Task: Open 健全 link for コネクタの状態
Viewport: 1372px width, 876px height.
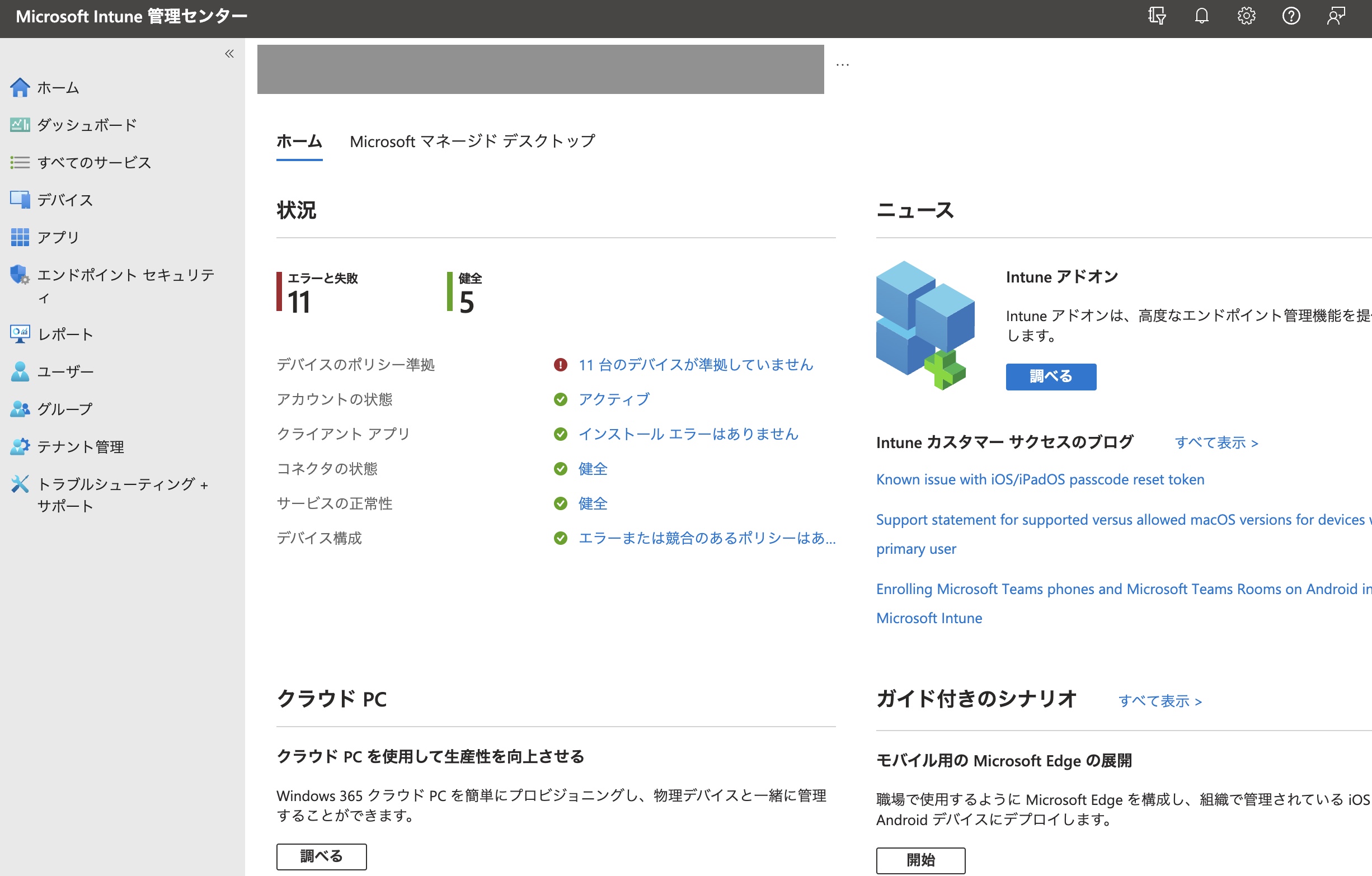Action: (x=593, y=469)
